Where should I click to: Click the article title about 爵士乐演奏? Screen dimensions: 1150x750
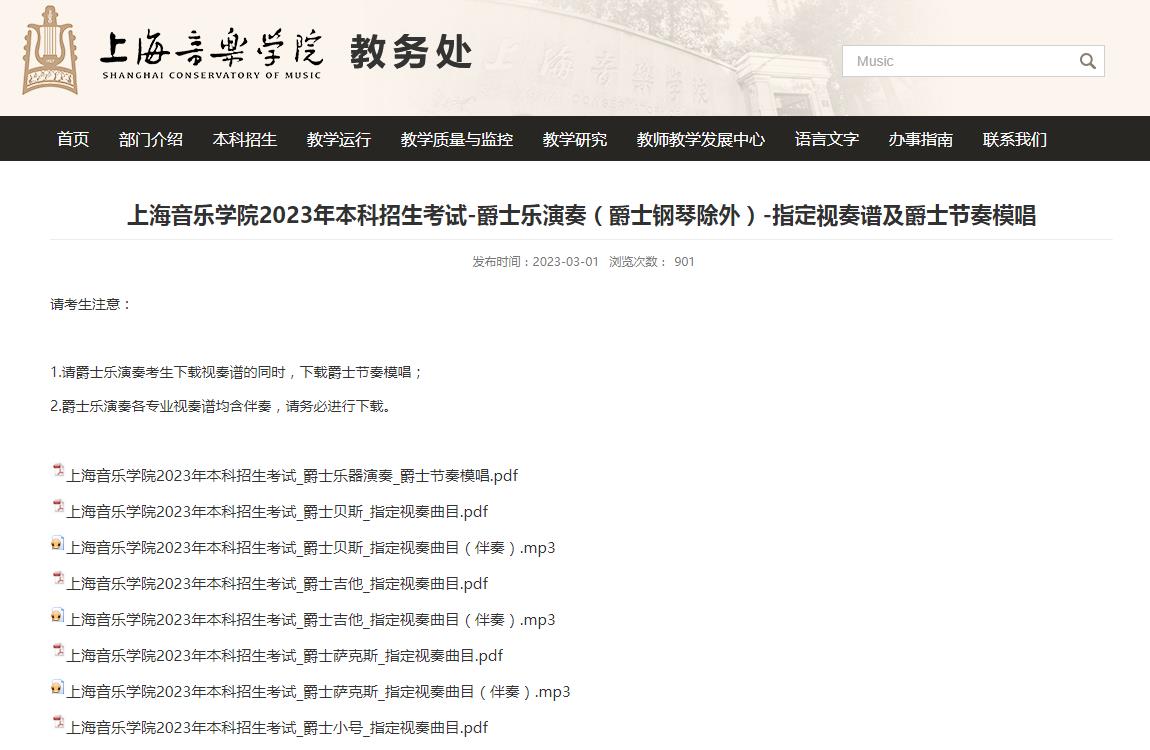coord(582,216)
